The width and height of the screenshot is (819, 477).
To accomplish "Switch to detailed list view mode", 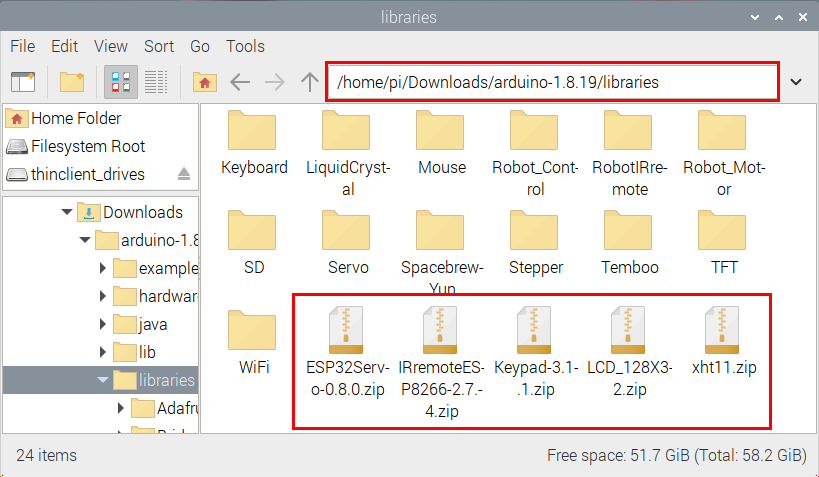I will 155,82.
